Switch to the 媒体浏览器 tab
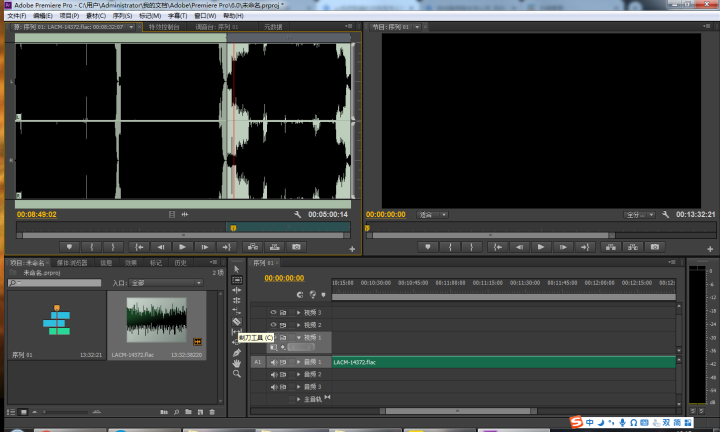Viewport: 720px width, 432px height. tap(72, 263)
